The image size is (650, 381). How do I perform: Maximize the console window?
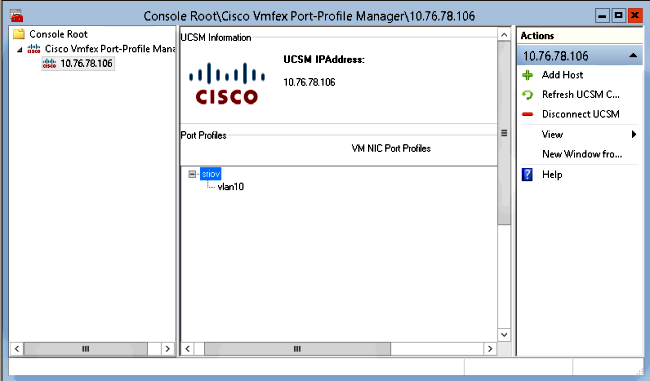[x=618, y=16]
